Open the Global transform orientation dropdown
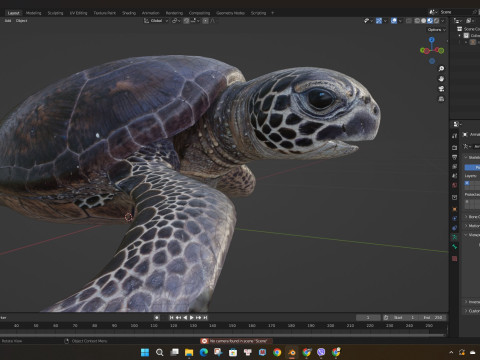Screen dimensions: 480x360 click(156, 21)
